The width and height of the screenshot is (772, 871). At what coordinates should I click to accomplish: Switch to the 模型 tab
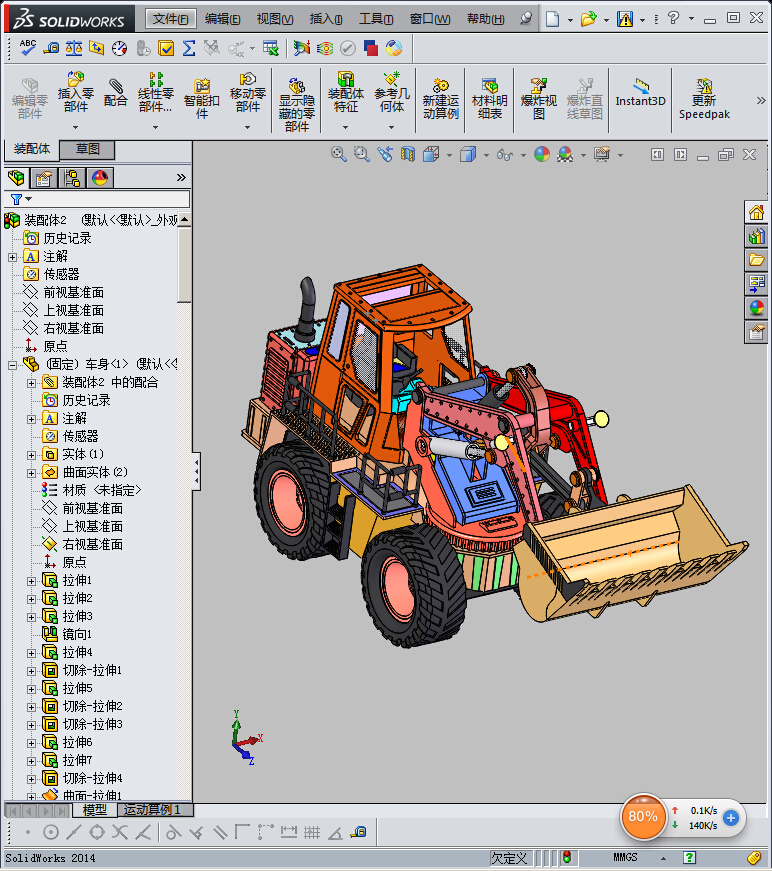click(x=94, y=810)
